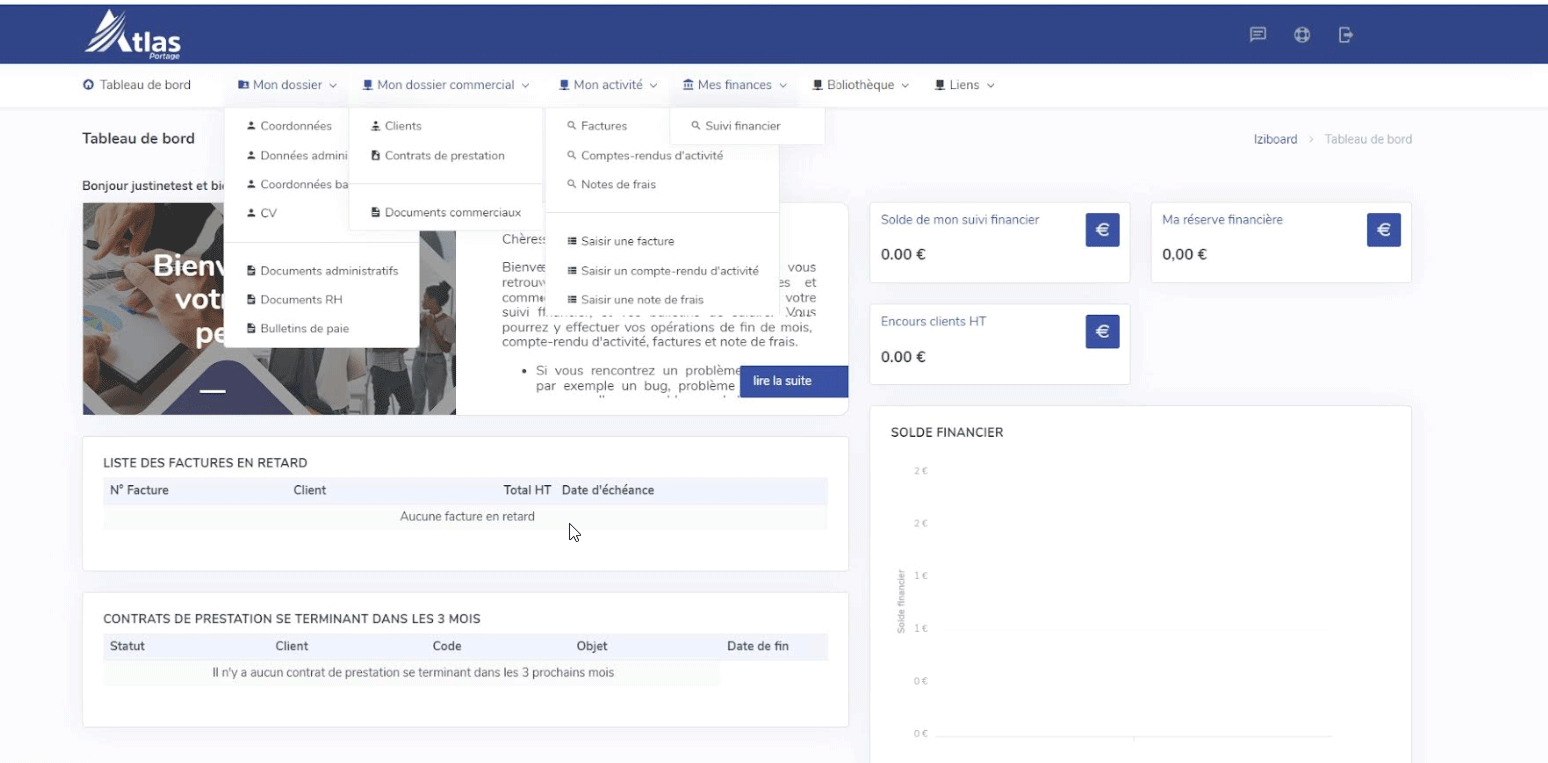Click the welcome banner image
The height and width of the screenshot is (763, 1548).
269,309
